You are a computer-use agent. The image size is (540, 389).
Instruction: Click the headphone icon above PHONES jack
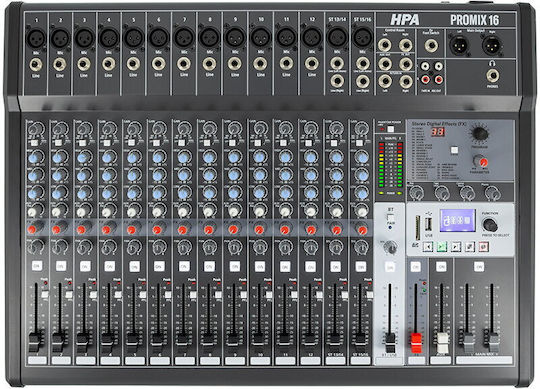(492, 63)
